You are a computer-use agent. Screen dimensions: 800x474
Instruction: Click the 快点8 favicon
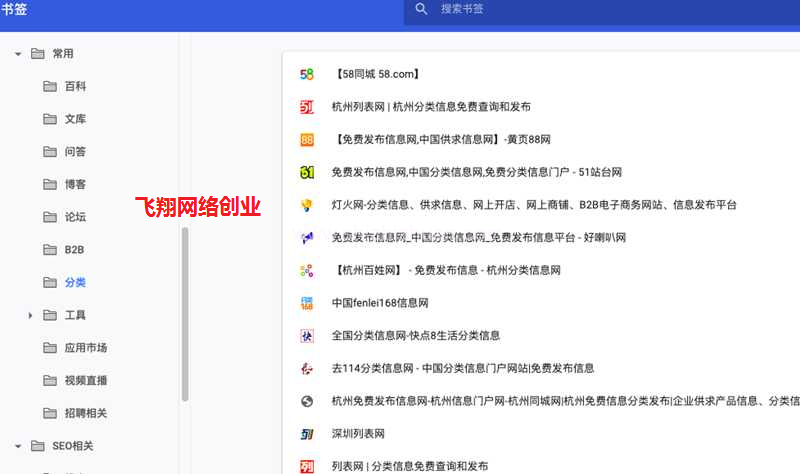point(307,336)
